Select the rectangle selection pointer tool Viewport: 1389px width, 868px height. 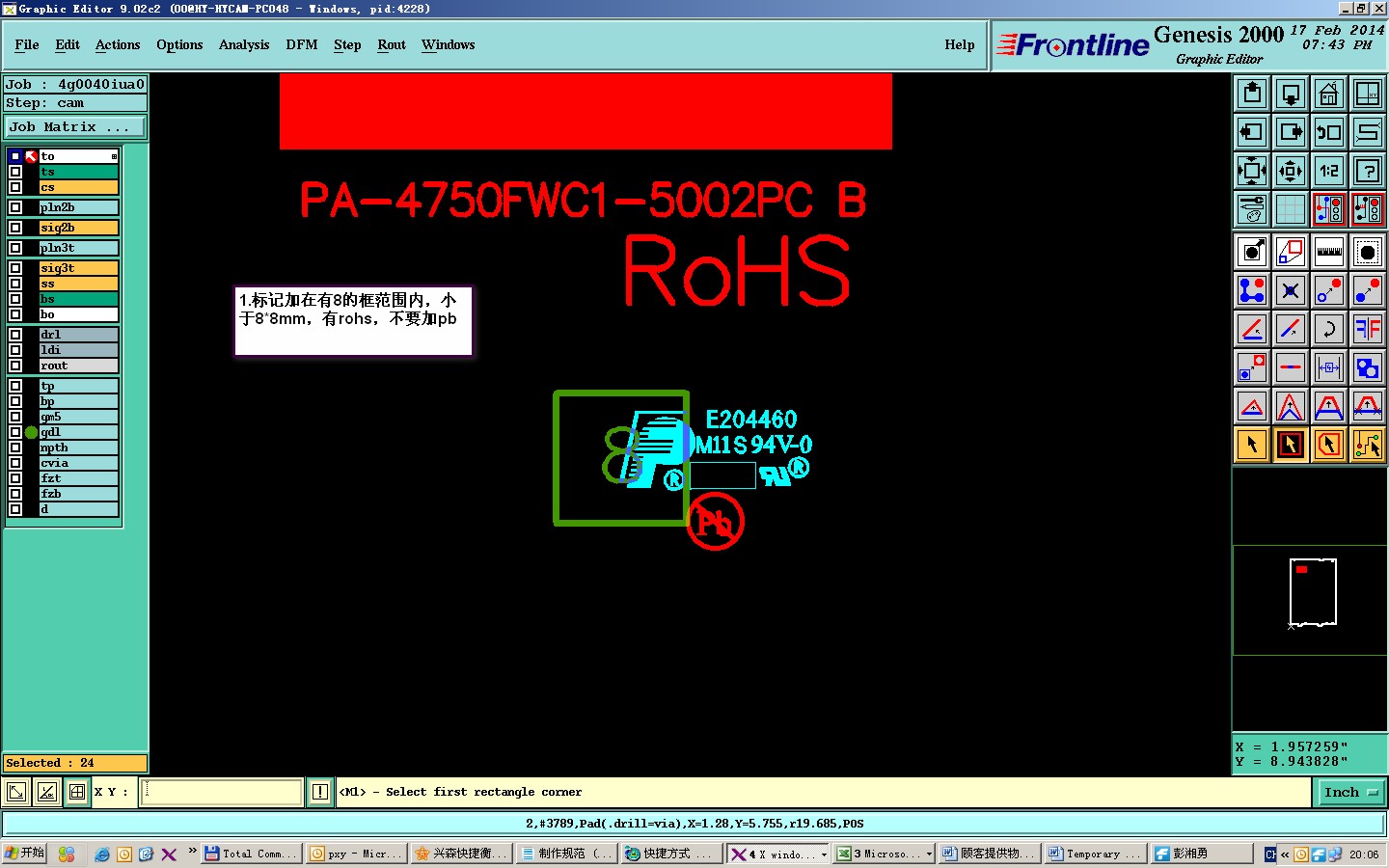[x=1291, y=445]
